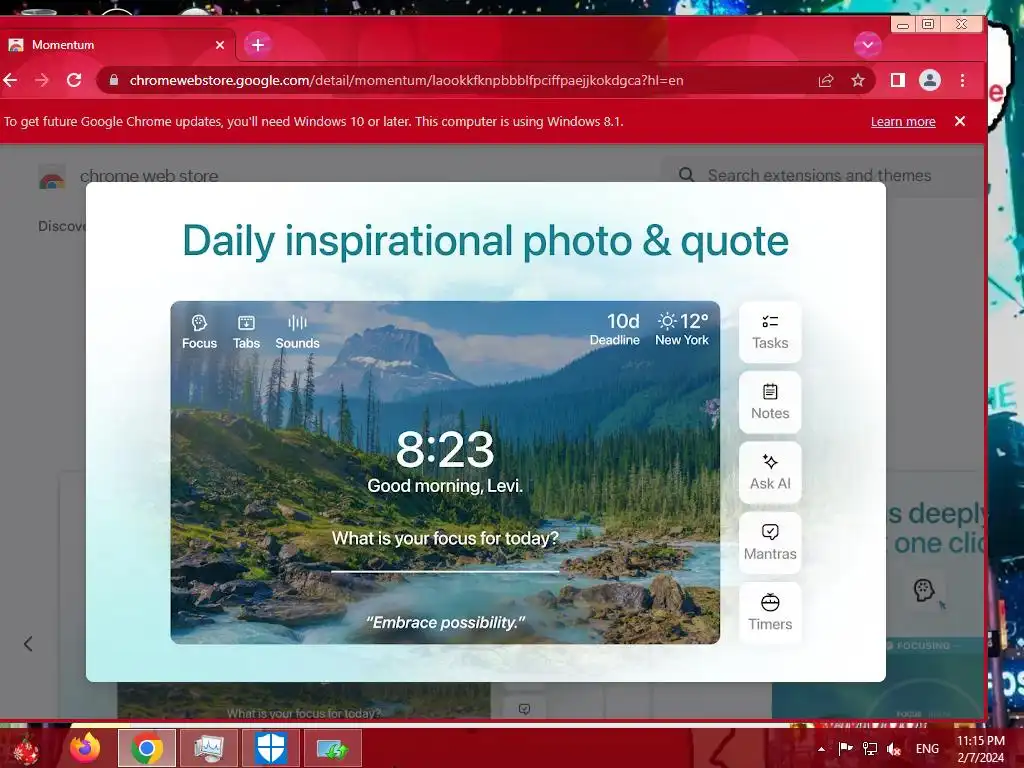Click the Embrace possibility quote

tap(445, 622)
